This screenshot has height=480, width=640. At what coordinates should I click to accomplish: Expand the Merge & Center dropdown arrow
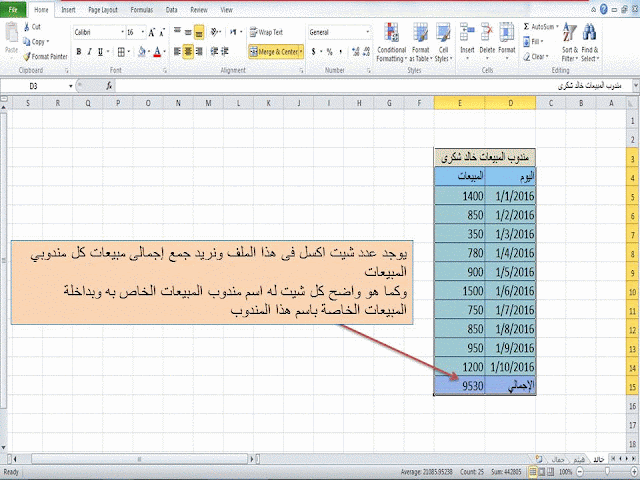301,52
